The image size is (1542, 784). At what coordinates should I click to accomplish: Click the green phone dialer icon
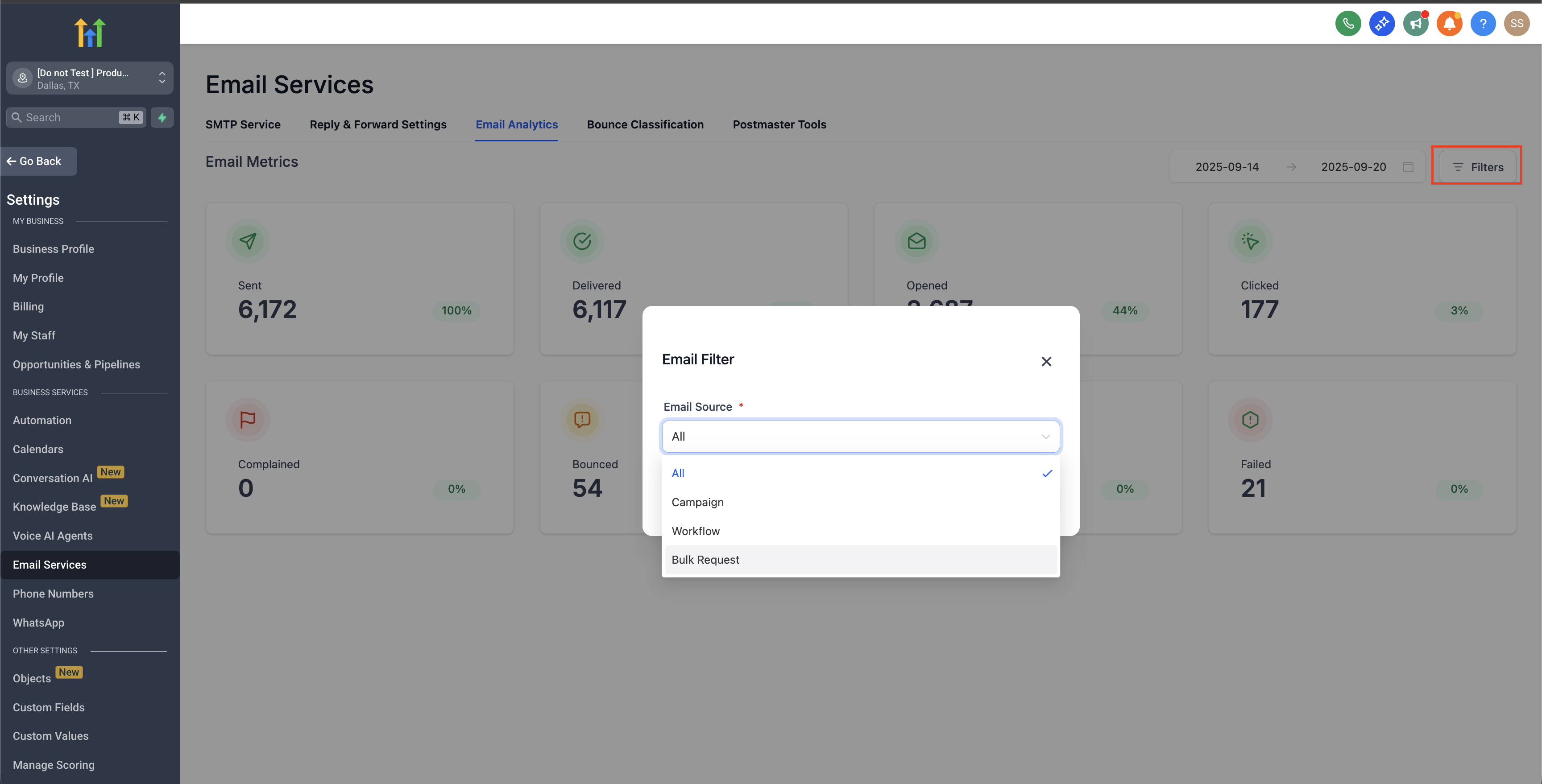tap(1347, 23)
